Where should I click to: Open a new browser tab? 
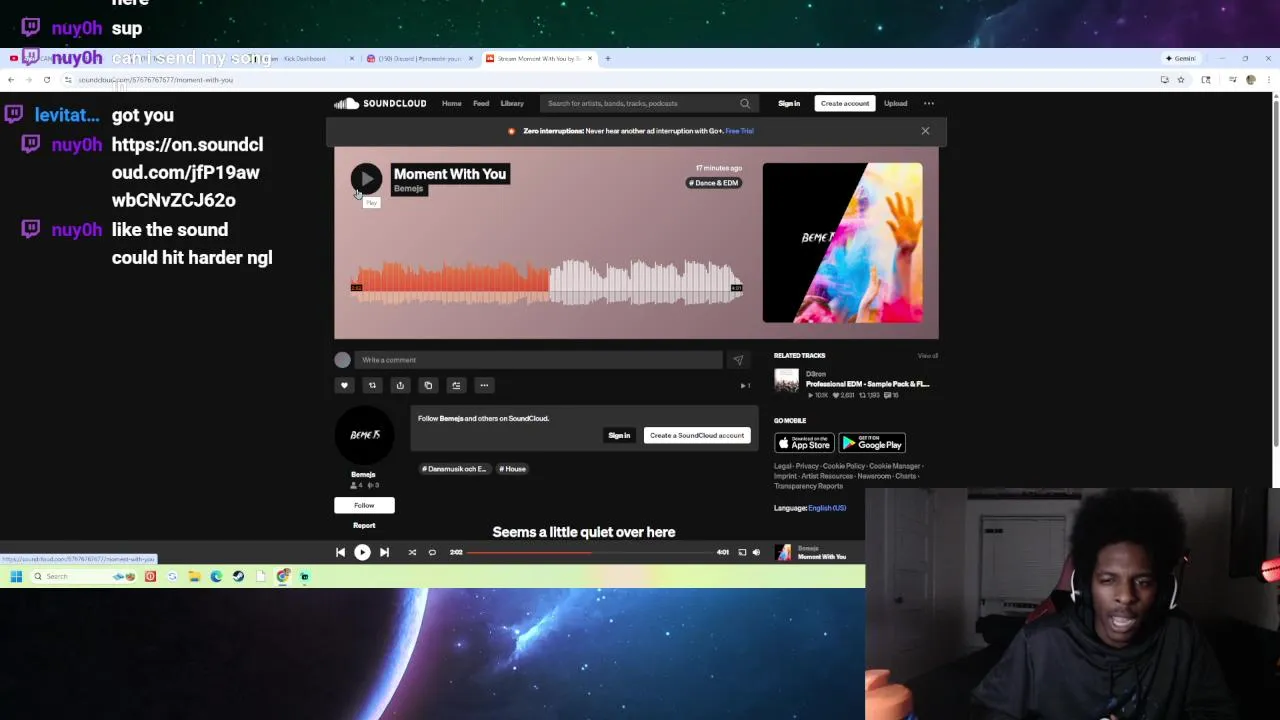[x=608, y=58]
